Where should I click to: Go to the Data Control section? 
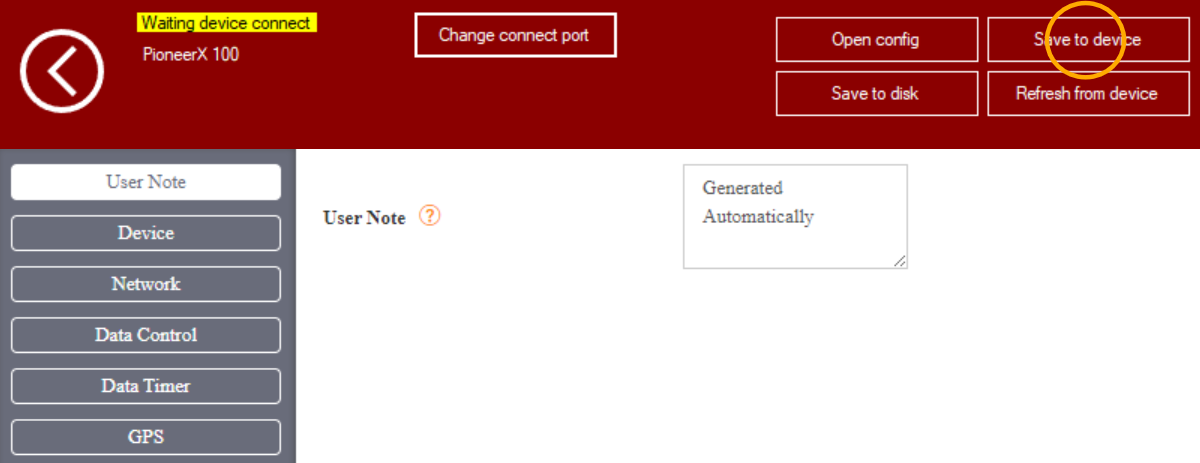point(146,335)
